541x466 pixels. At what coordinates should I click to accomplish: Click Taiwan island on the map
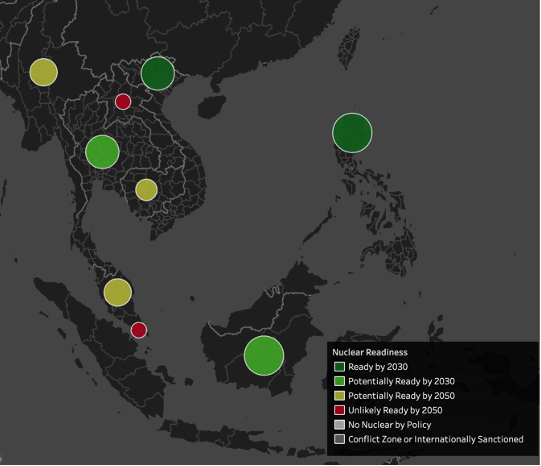tap(349, 49)
